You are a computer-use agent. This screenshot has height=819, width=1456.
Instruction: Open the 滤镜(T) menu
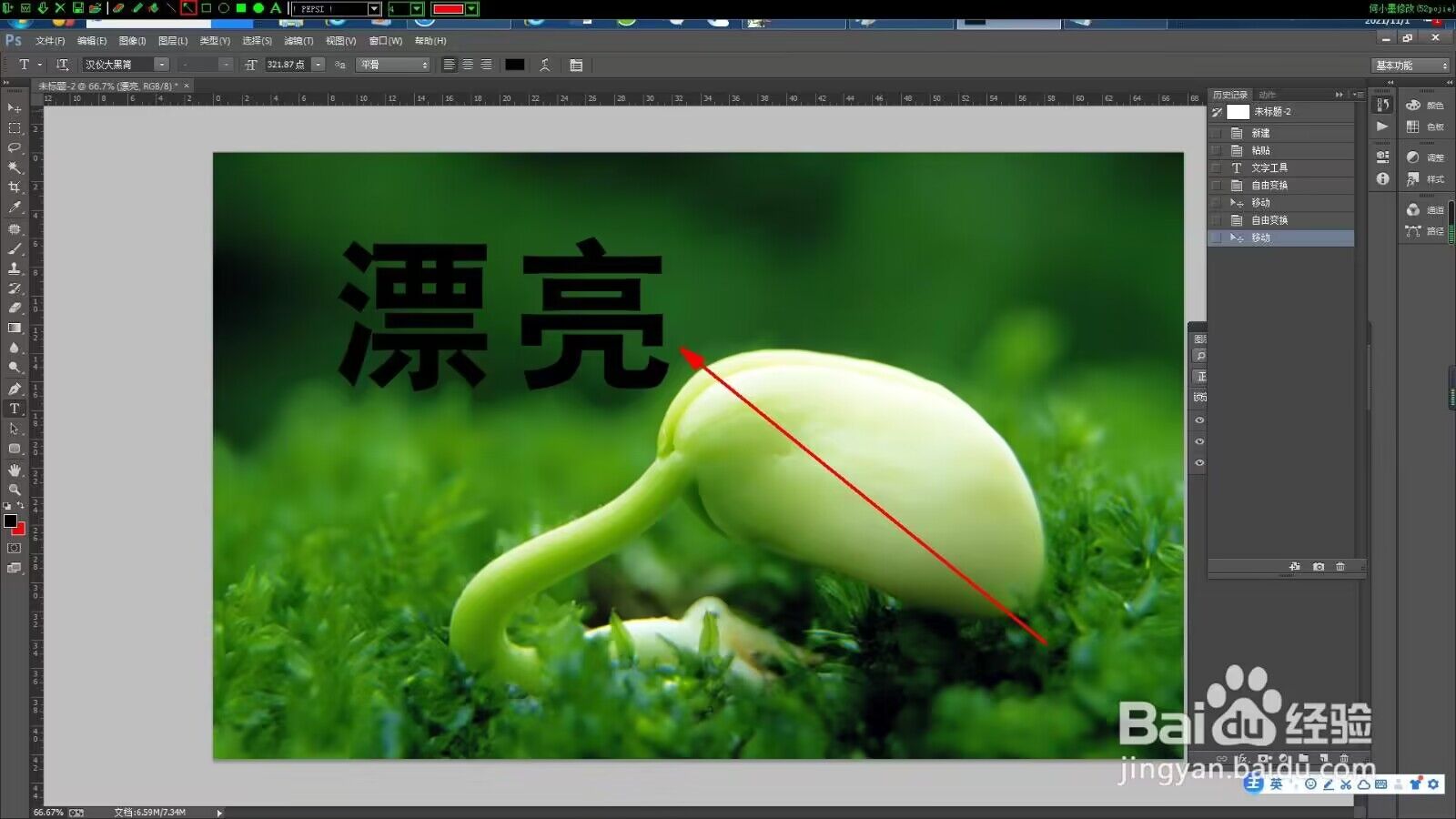(x=298, y=41)
